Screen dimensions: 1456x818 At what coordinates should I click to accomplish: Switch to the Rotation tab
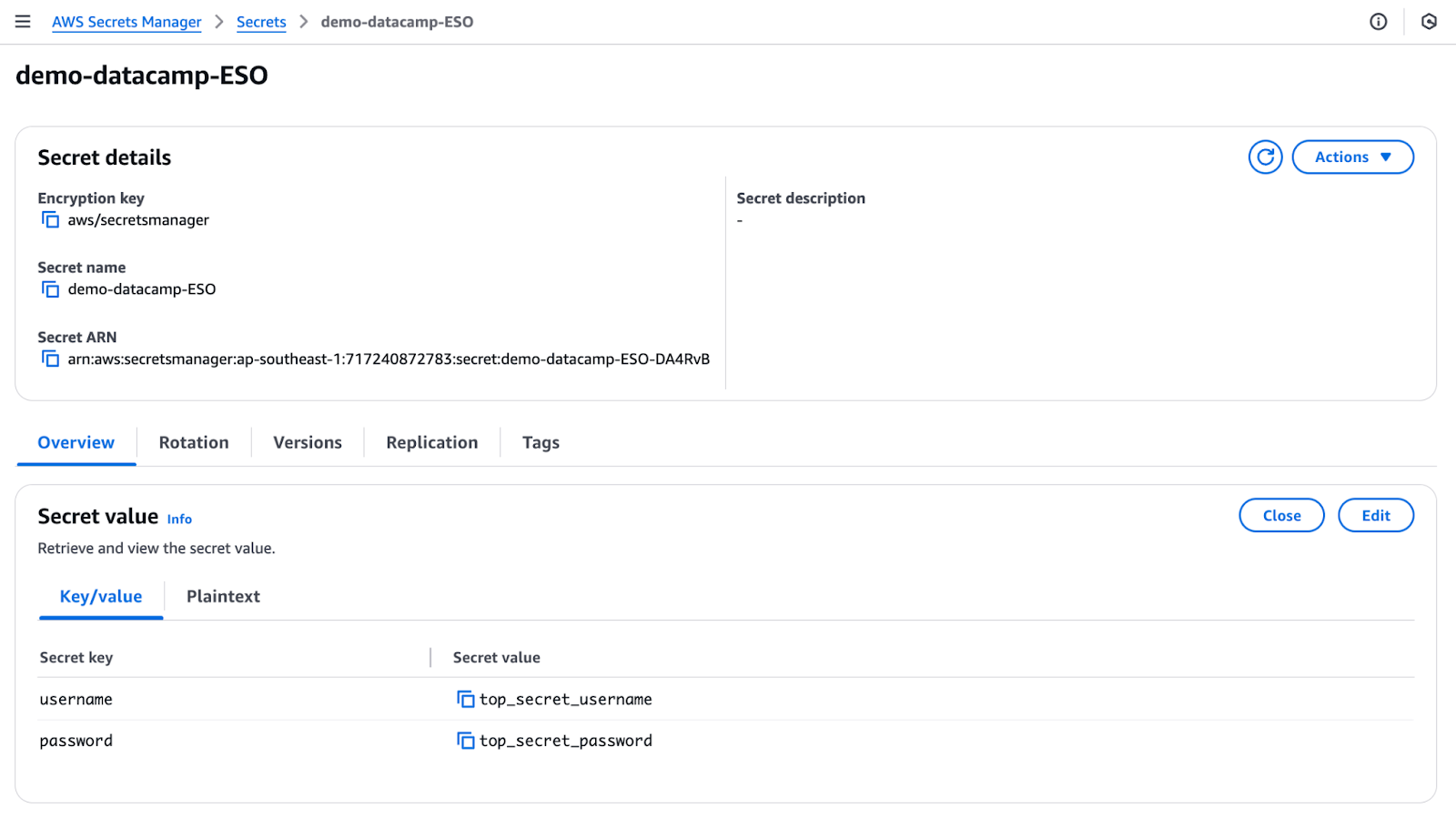point(194,442)
